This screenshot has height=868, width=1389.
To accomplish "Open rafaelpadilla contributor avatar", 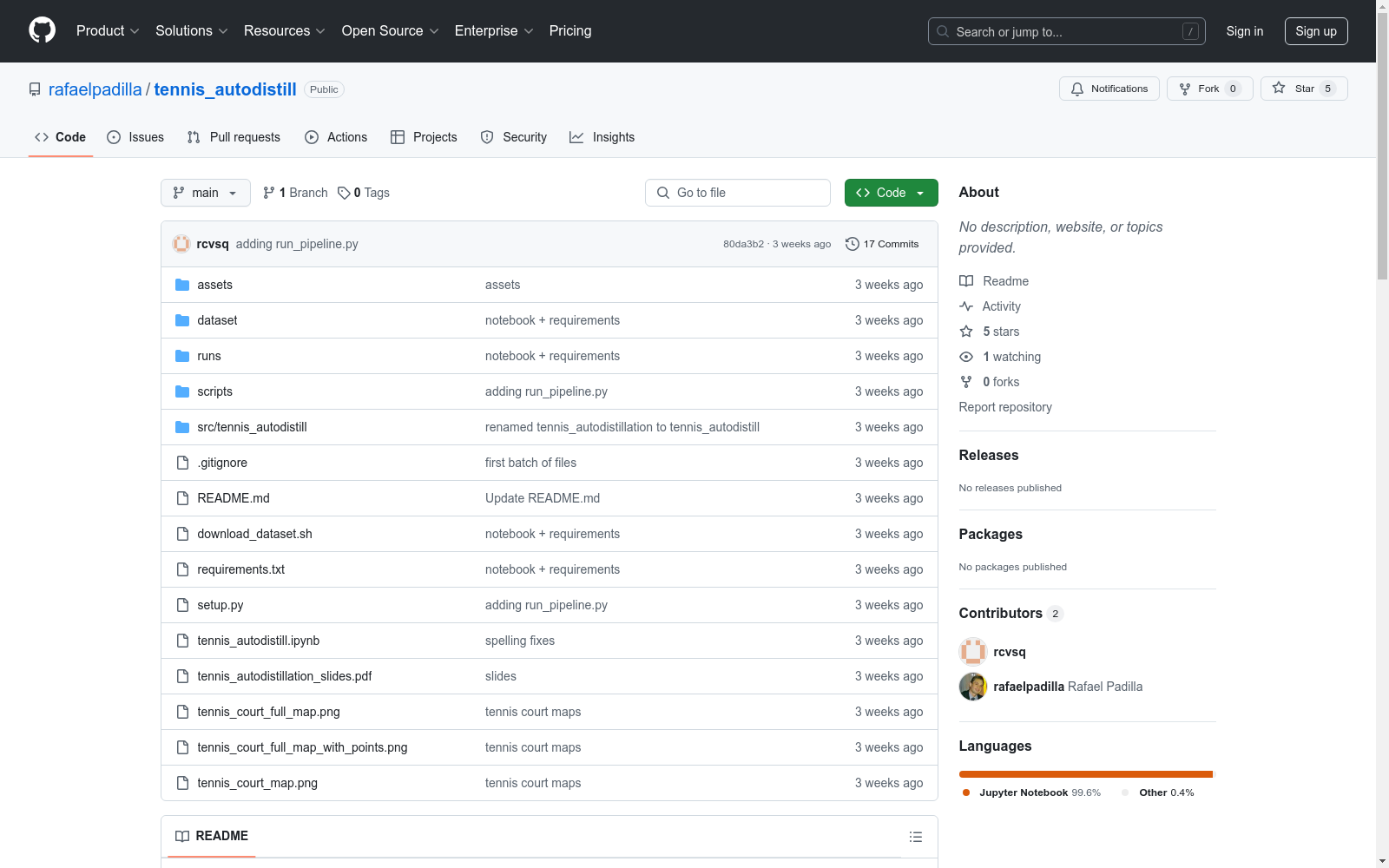I will tap(973, 687).
